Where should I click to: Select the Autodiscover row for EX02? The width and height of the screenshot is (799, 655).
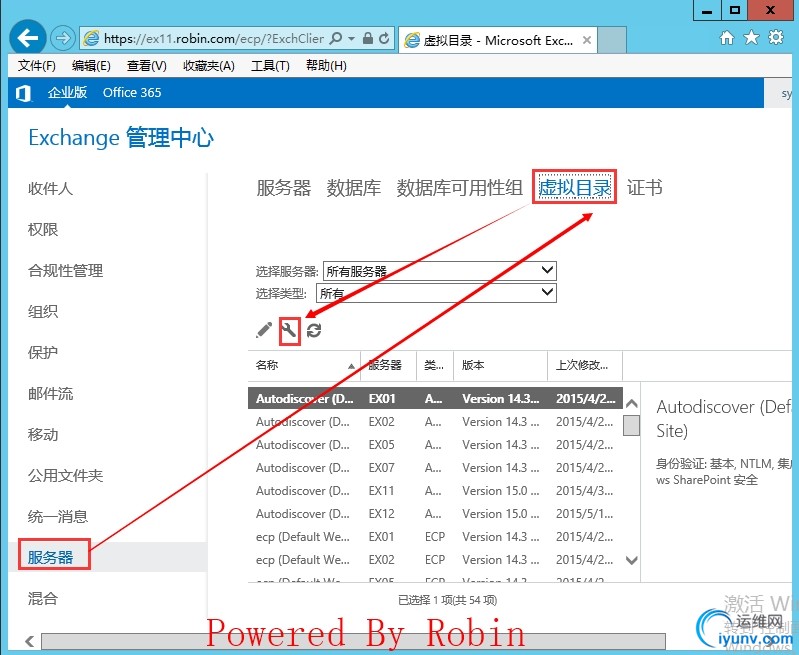pos(435,422)
